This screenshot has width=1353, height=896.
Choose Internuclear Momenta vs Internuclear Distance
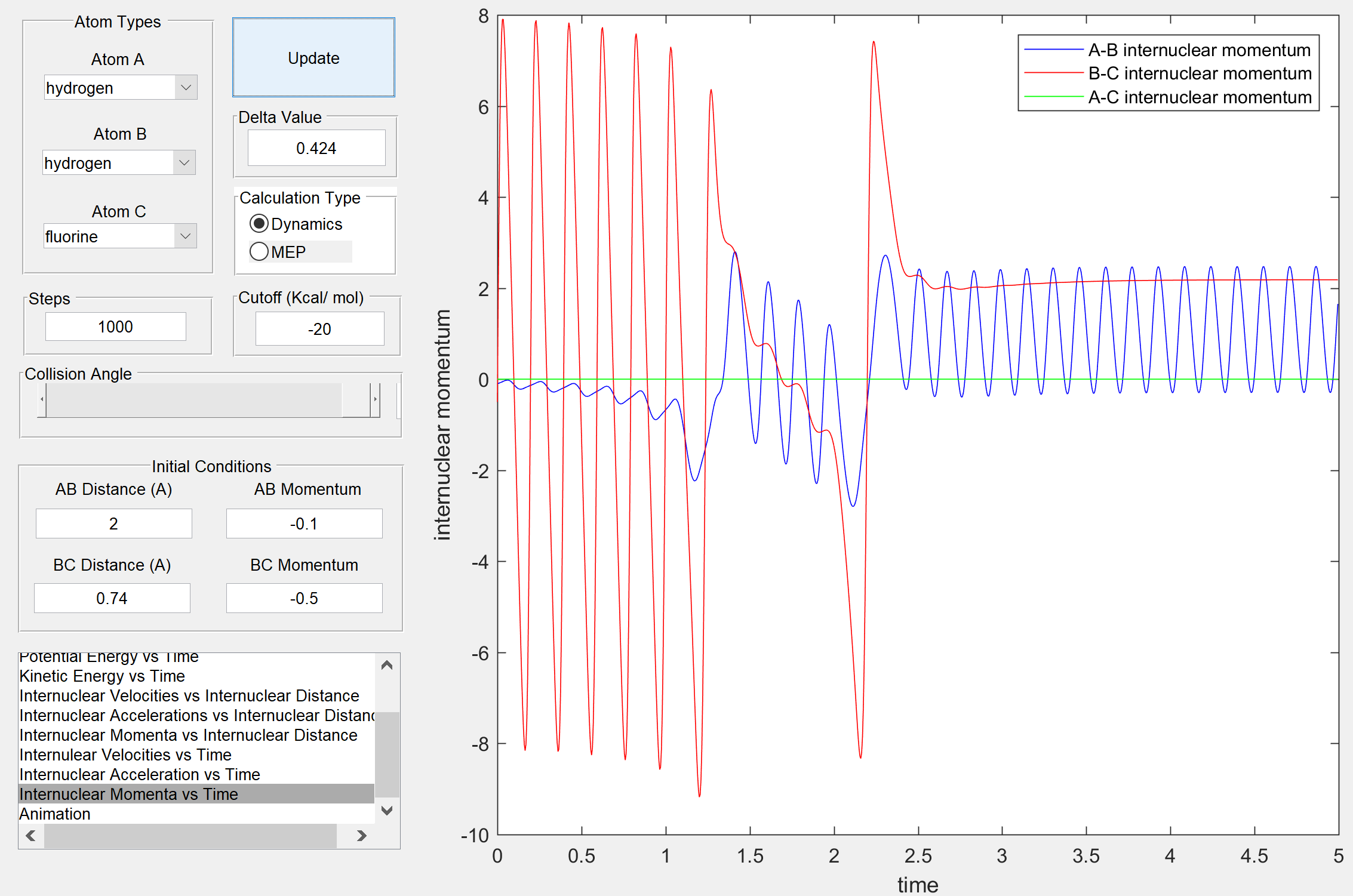coord(188,735)
